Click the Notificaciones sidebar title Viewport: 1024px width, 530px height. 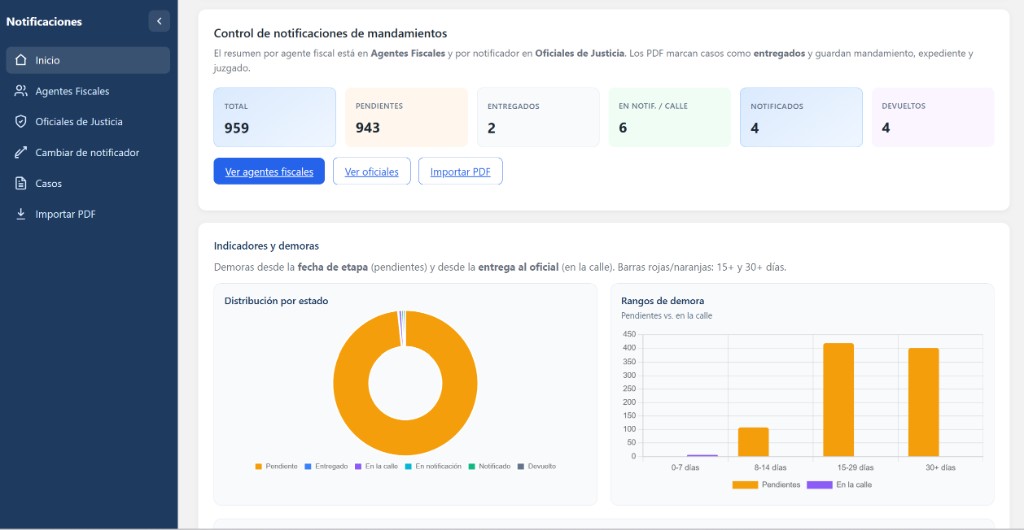[x=44, y=22]
